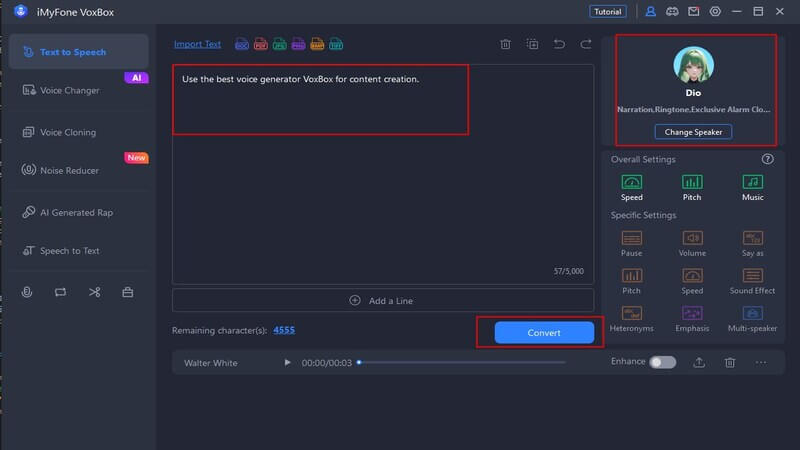Click into the text input area
This screenshot has width=800, height=450.
(383, 173)
